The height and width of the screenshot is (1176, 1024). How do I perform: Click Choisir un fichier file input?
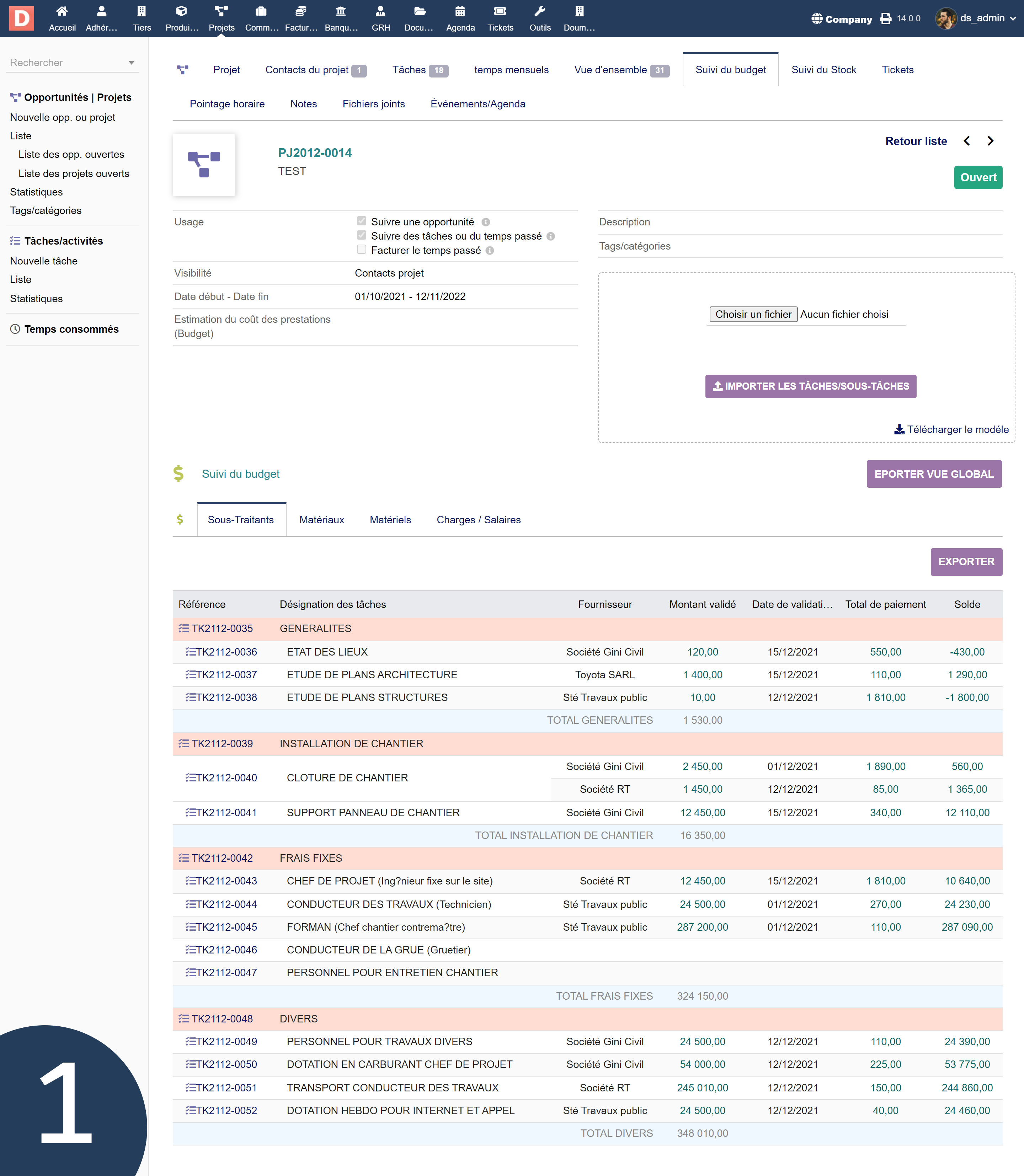click(x=753, y=314)
